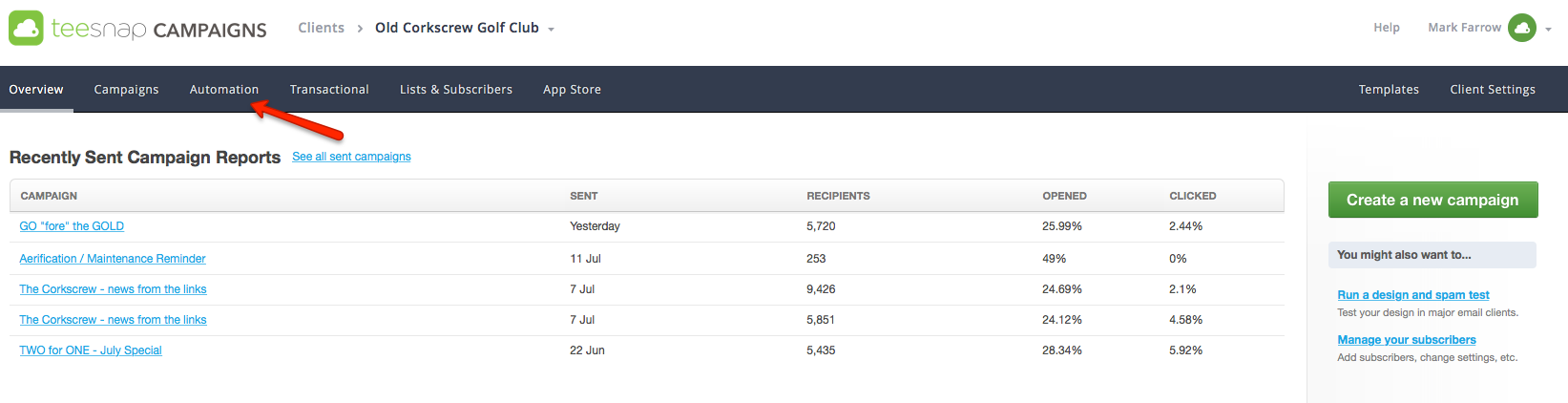Open the Overview tab
Viewport: 1568px width, 403px height.
(x=36, y=89)
